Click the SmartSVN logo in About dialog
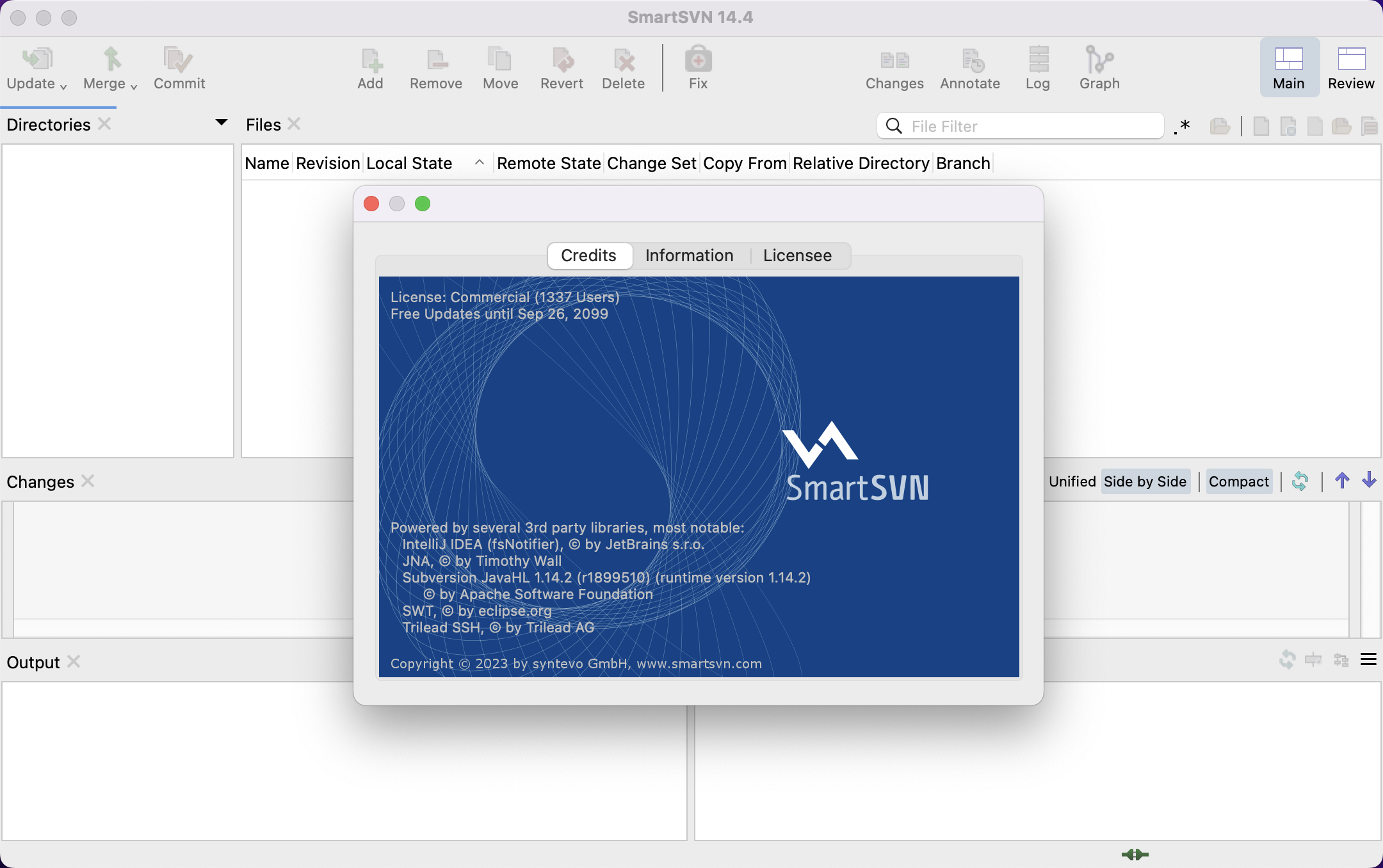 (857, 462)
